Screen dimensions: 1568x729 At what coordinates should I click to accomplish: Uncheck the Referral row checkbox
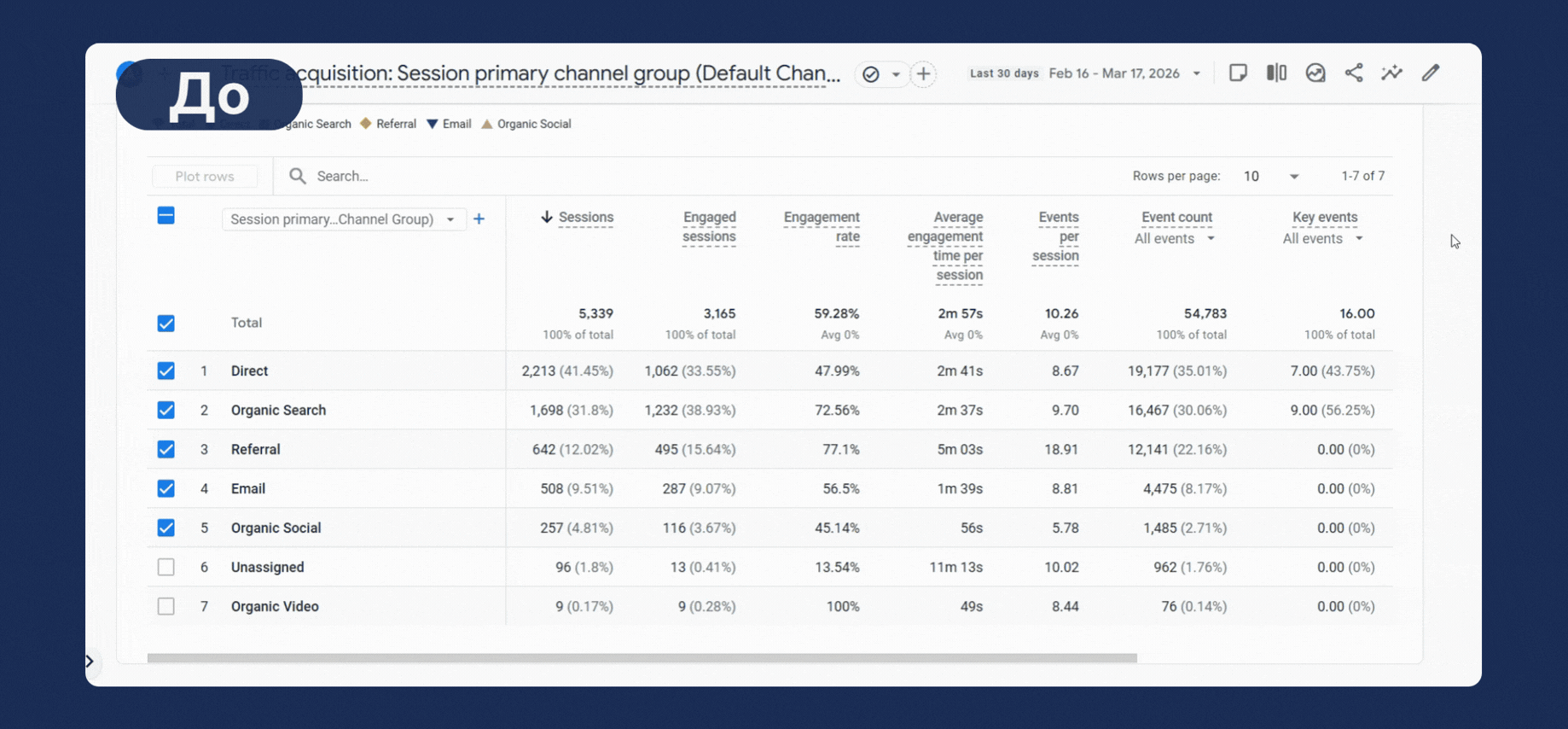tap(166, 450)
